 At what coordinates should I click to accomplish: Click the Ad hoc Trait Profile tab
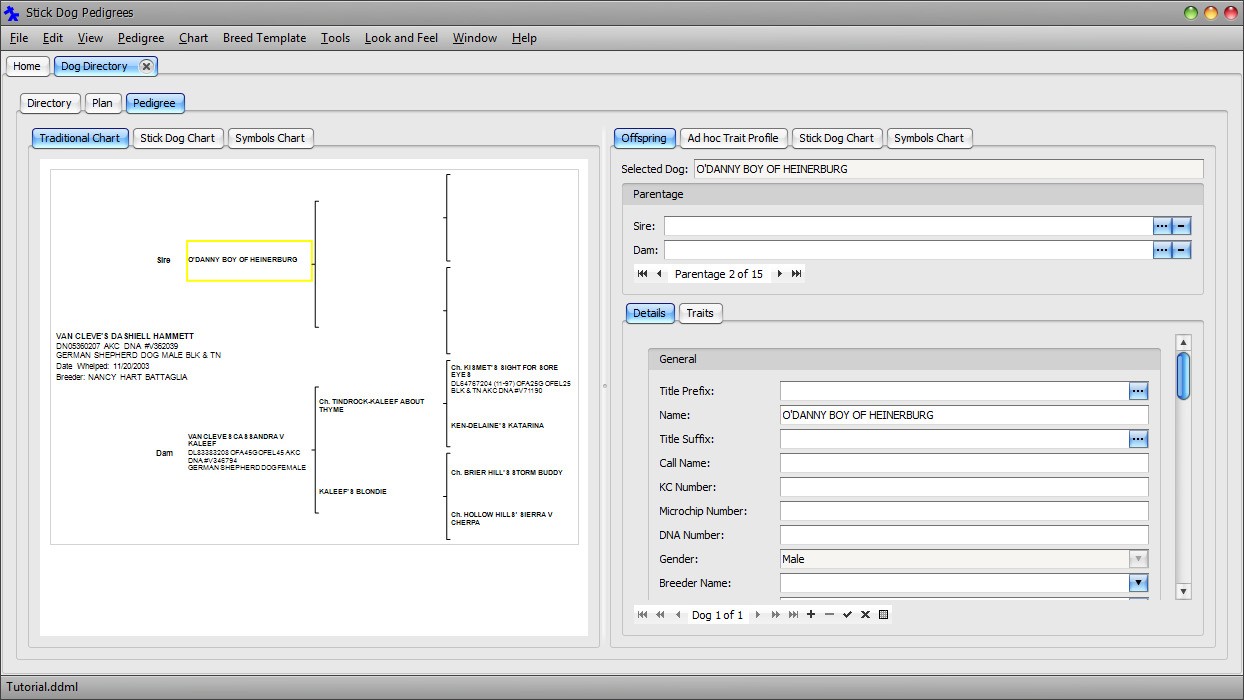pos(732,138)
